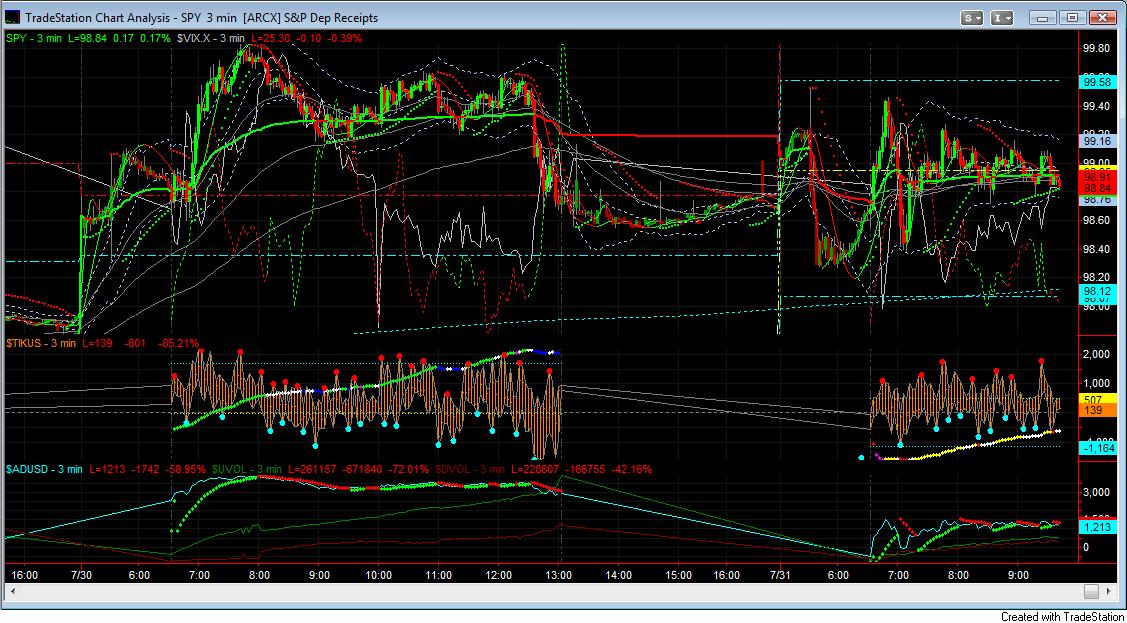Click the 12:00 time axis label
This screenshot has width=1127, height=623.
[x=498, y=575]
